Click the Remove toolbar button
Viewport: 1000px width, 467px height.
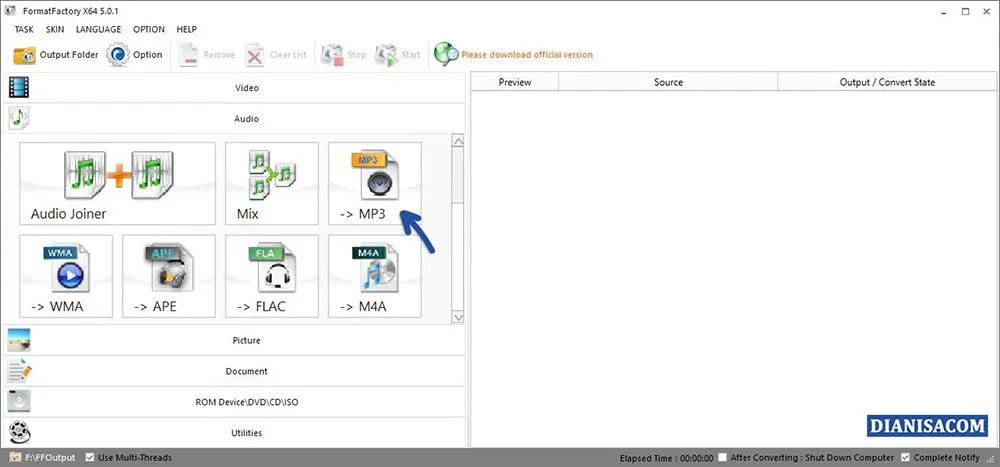207,55
